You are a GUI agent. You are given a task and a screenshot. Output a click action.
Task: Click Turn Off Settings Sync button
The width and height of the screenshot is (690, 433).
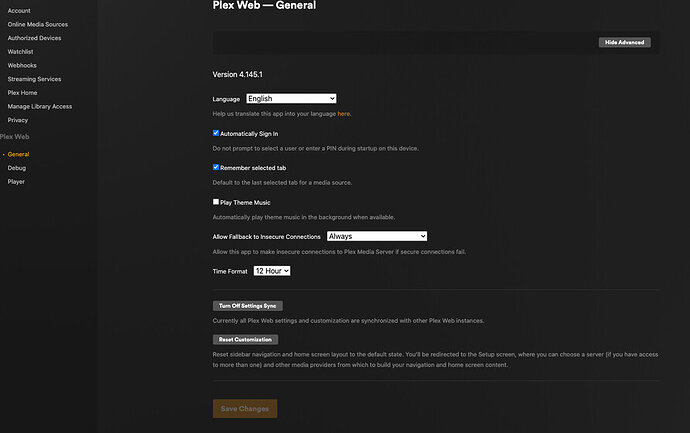pos(248,306)
